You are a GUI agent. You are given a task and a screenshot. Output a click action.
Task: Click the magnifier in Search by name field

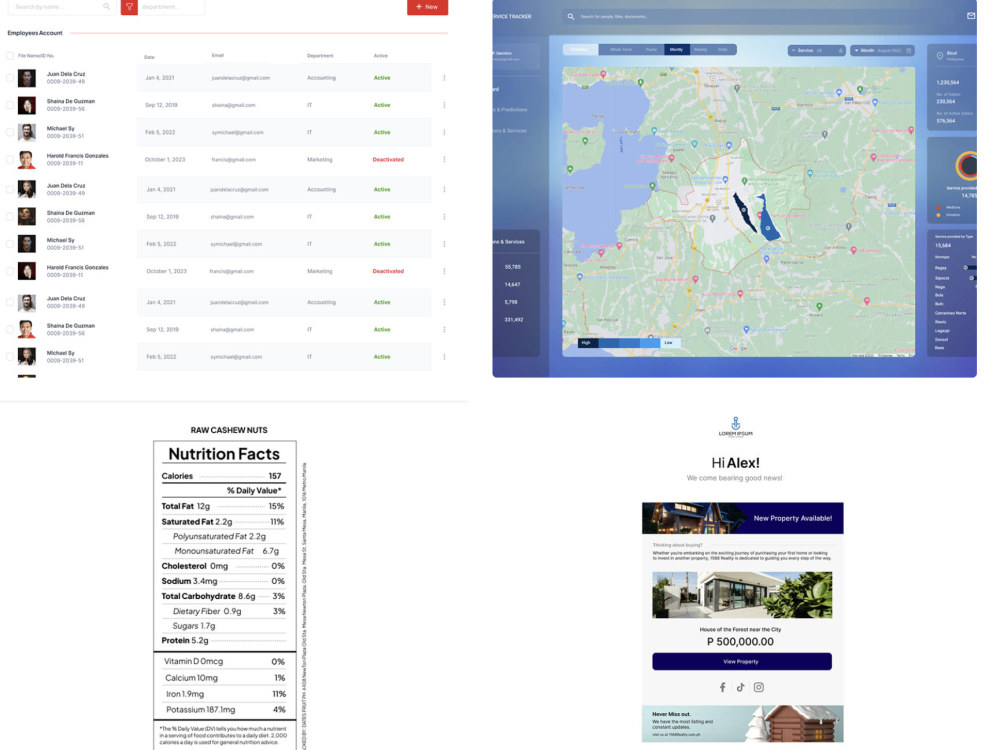point(107,6)
